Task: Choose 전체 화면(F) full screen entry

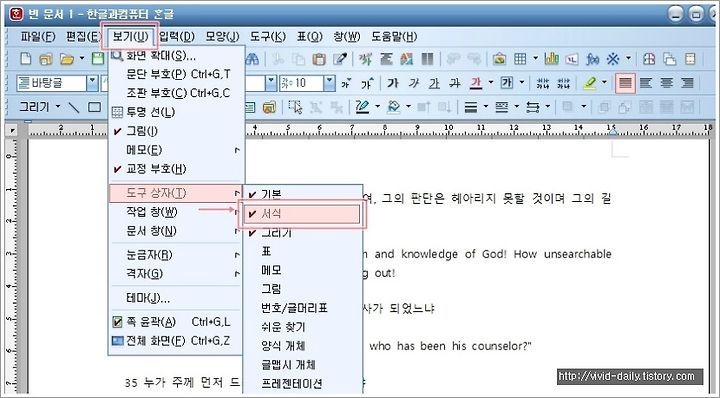Action: [x=174, y=341]
